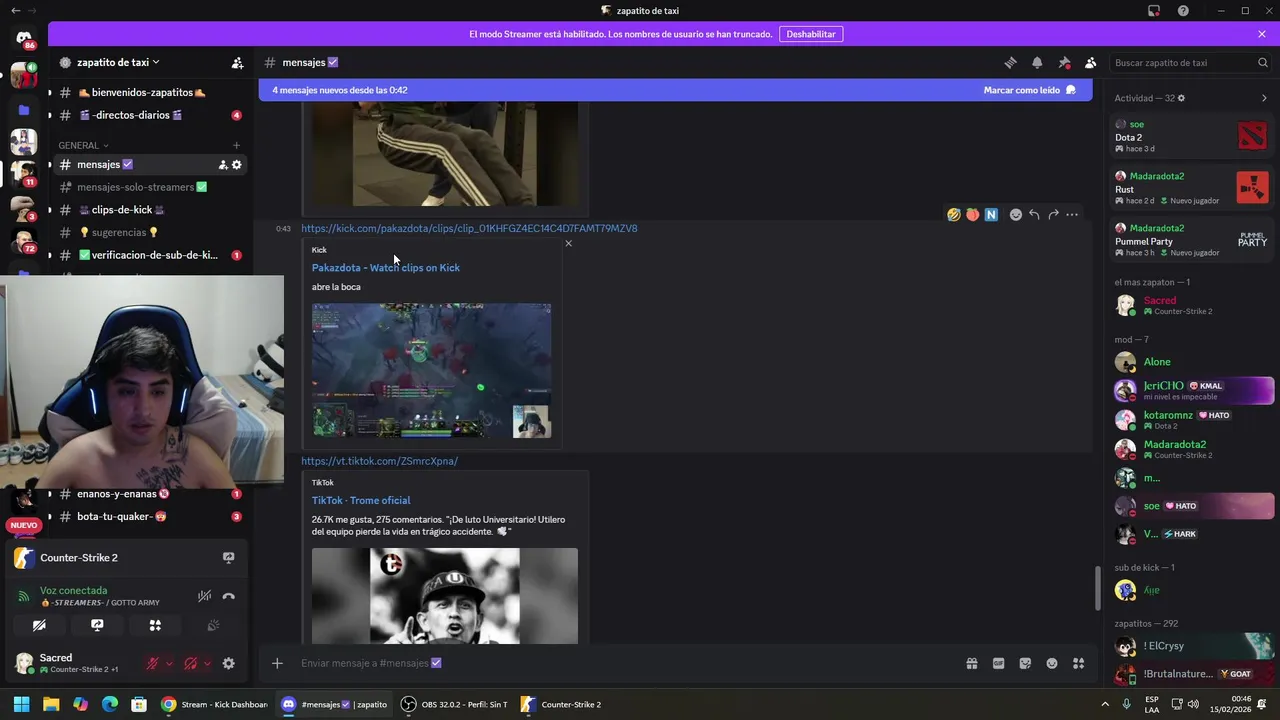The width and height of the screenshot is (1280, 720).
Task: Open more options ellipsis on message
Action: [1072, 214]
